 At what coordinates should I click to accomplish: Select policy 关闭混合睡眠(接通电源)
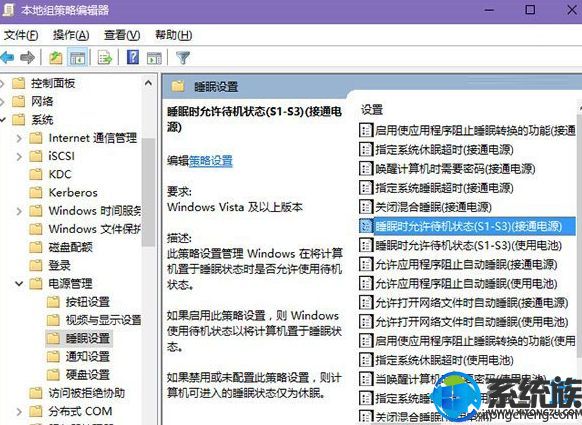(x=433, y=207)
